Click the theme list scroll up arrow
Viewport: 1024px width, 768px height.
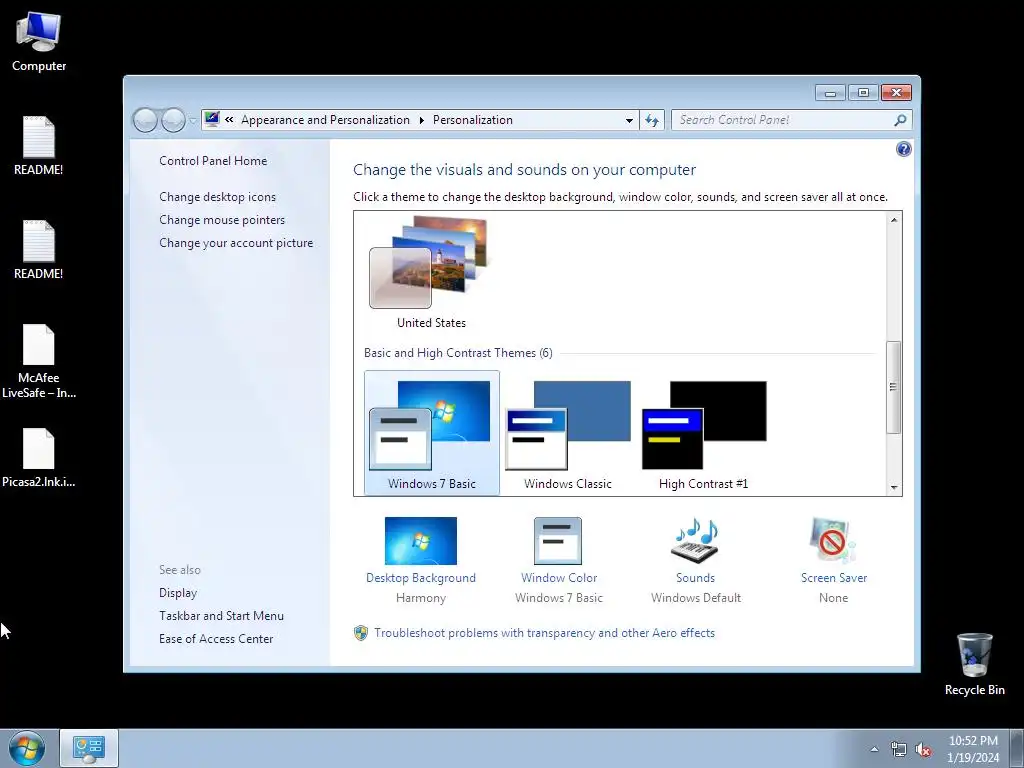894,220
